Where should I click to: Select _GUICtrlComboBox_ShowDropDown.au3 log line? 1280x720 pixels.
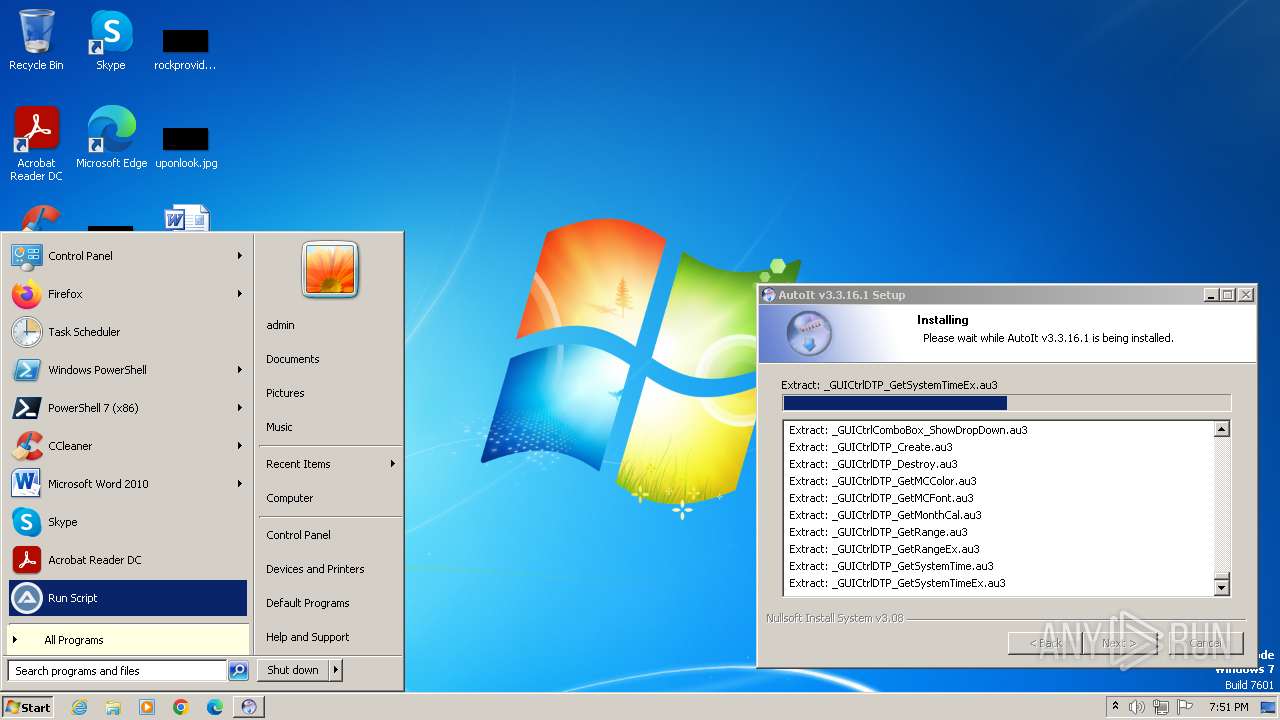pyautogui.click(x=908, y=430)
